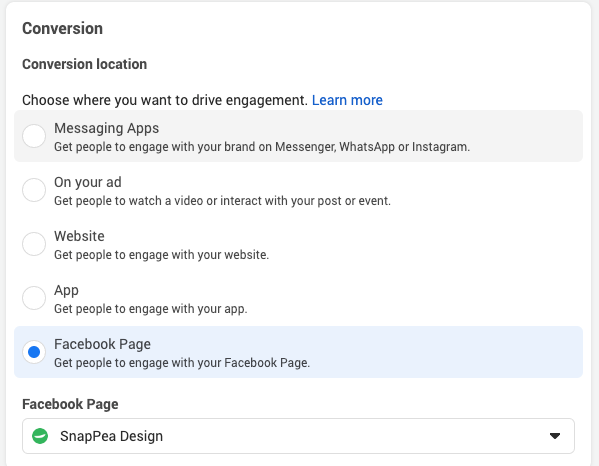
Task: Select the Messaging Apps radio button
Action: click(x=34, y=136)
